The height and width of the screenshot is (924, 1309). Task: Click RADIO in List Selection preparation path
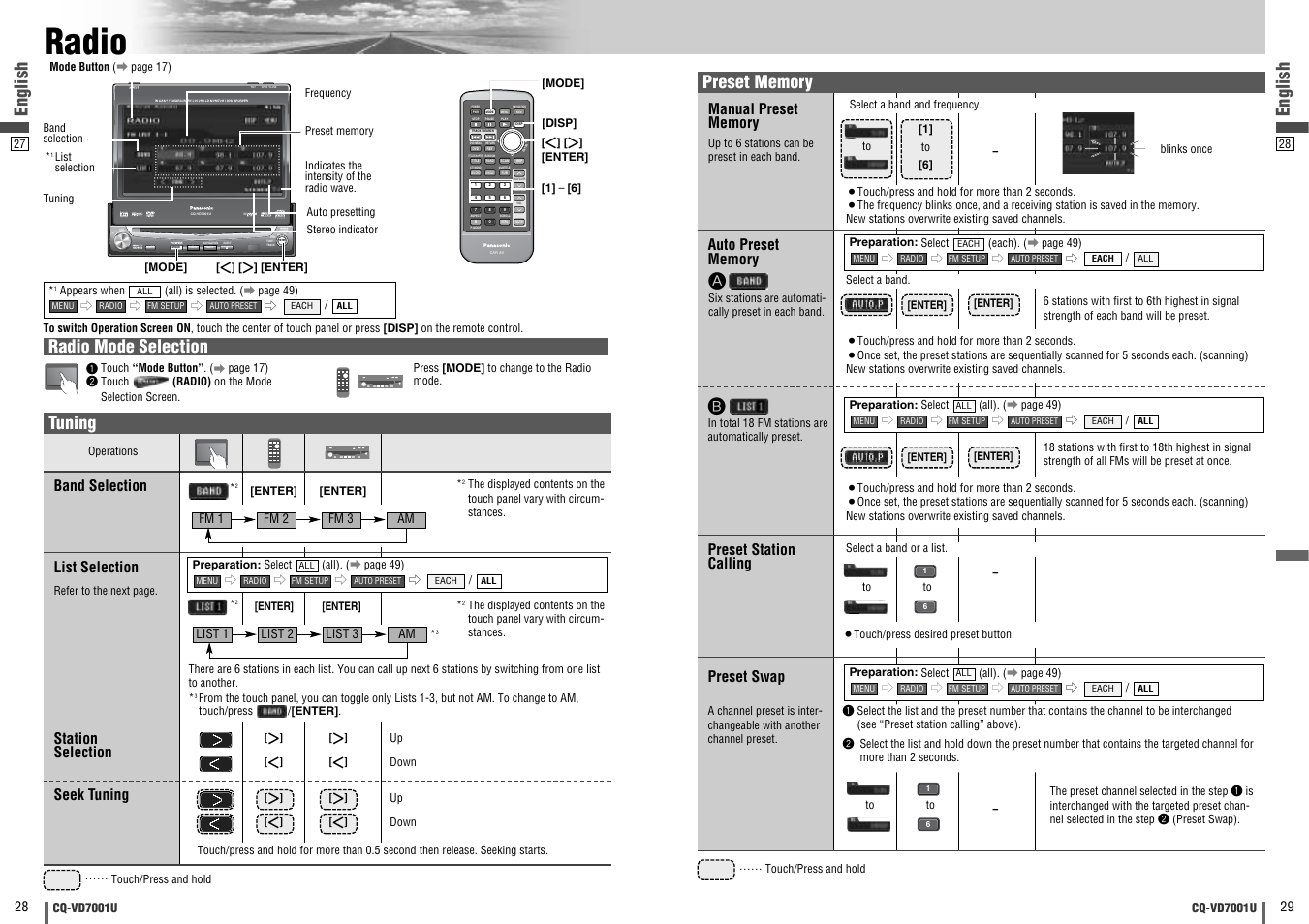point(255,581)
